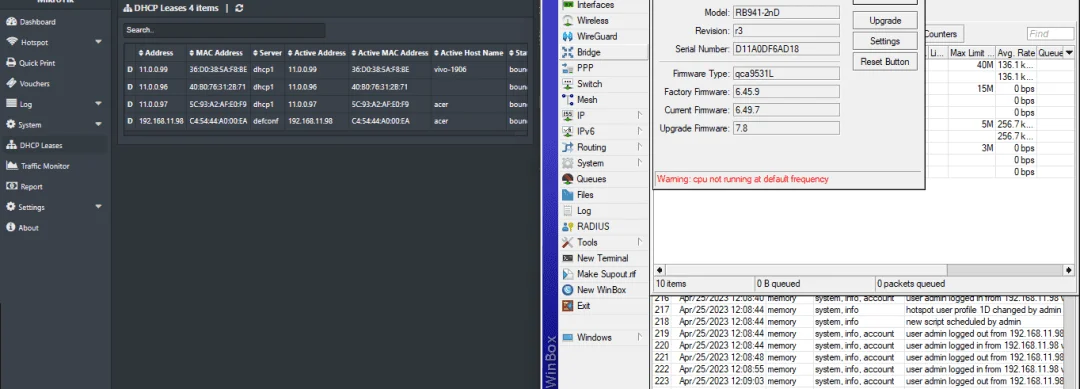Viewport: 1080px width, 389px height.
Task: Click the Reset Button button
Action: (884, 62)
